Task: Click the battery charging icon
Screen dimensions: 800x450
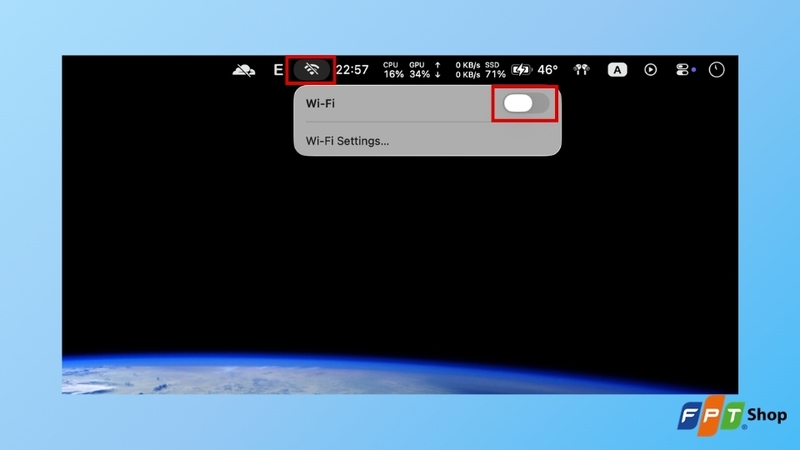Action: tap(521, 70)
